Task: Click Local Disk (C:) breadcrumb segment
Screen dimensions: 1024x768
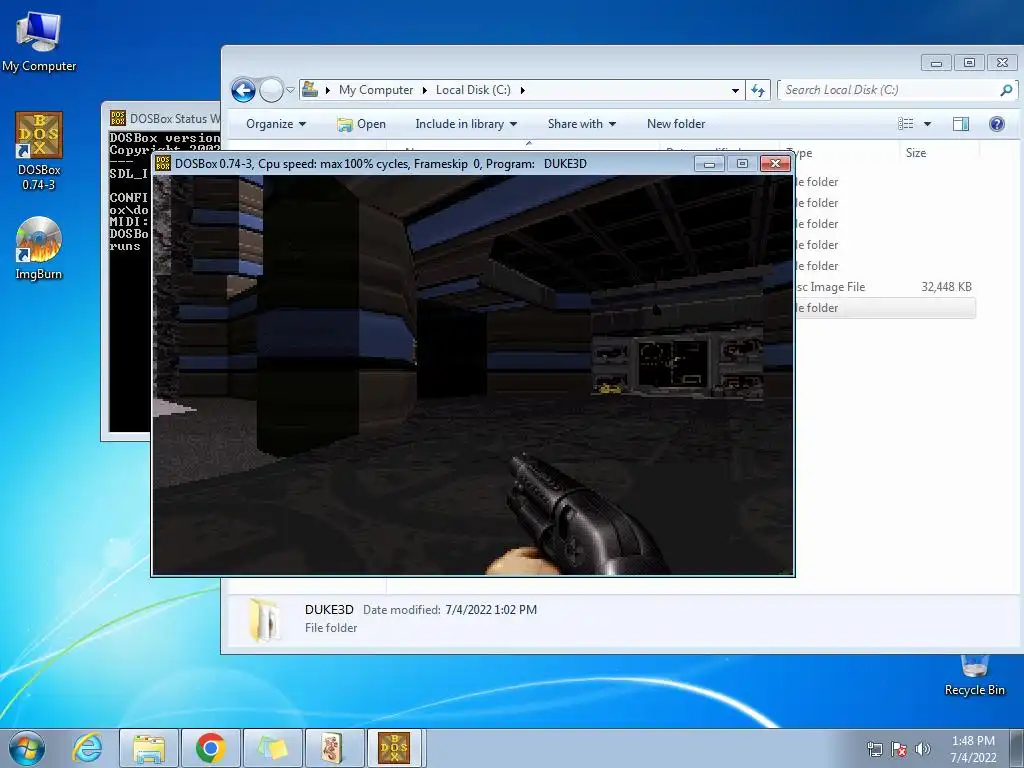Action: point(473,90)
